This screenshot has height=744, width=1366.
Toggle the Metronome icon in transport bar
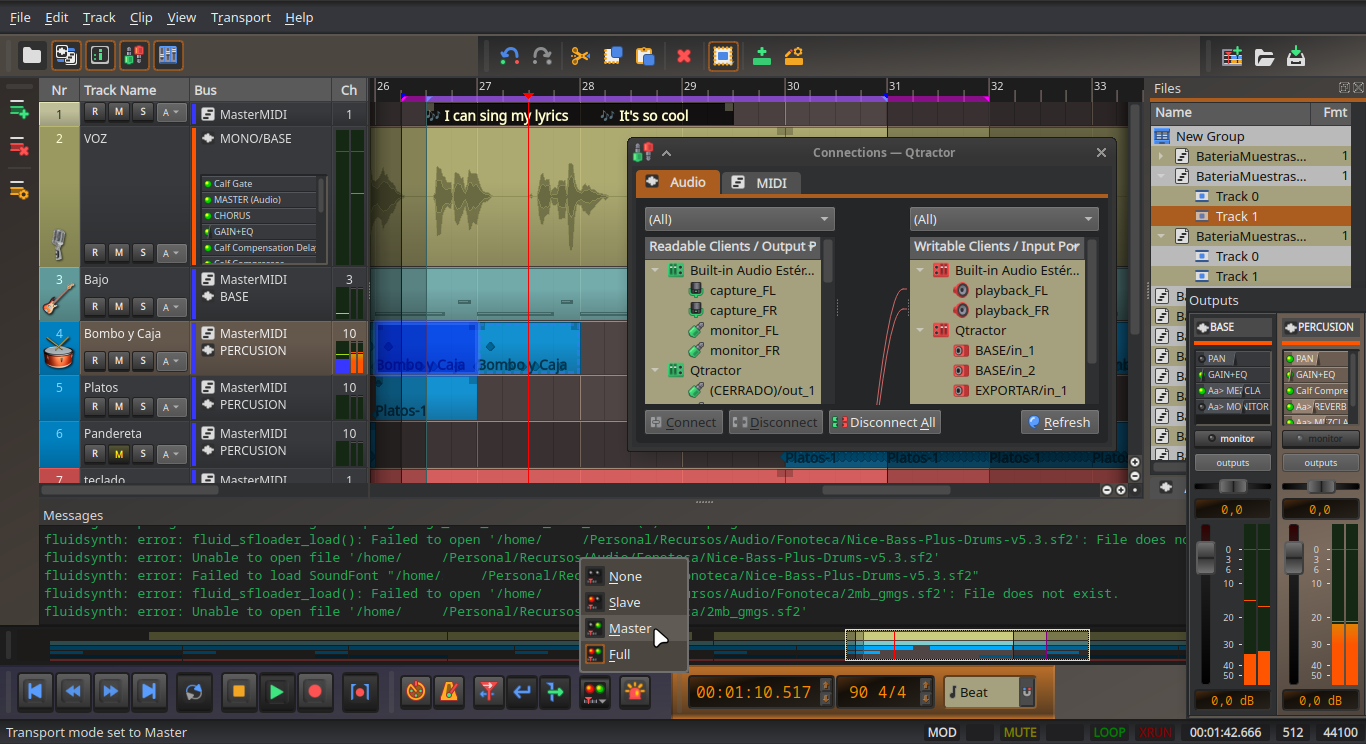(x=451, y=691)
